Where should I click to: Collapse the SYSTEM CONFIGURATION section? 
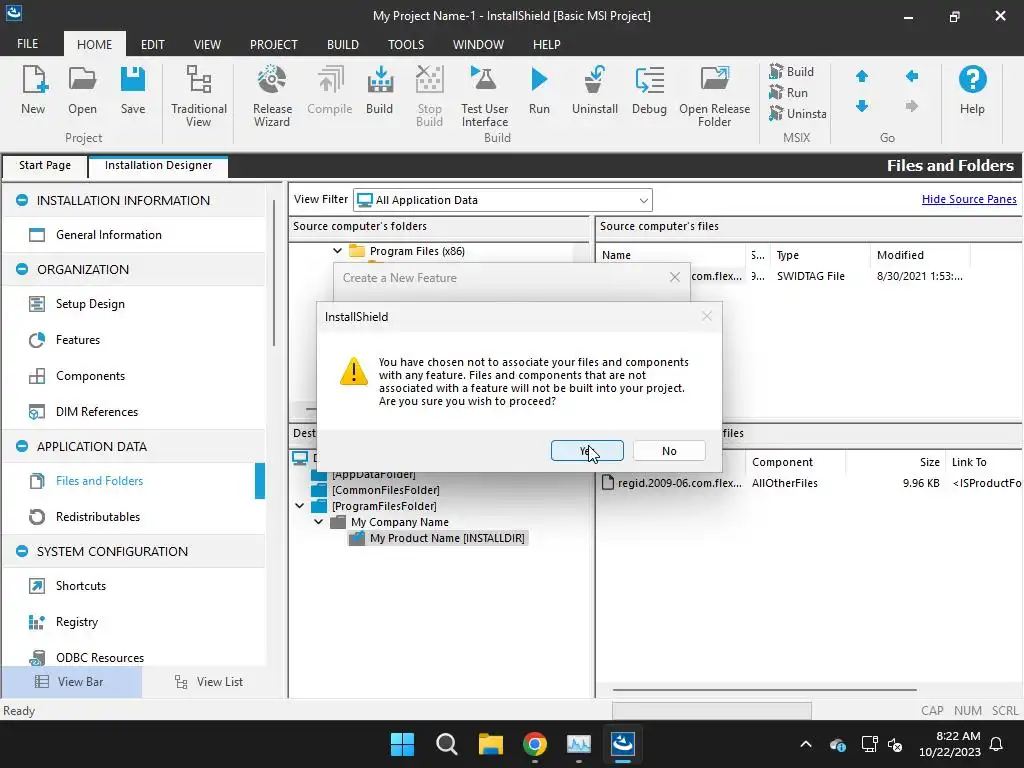click(22, 551)
